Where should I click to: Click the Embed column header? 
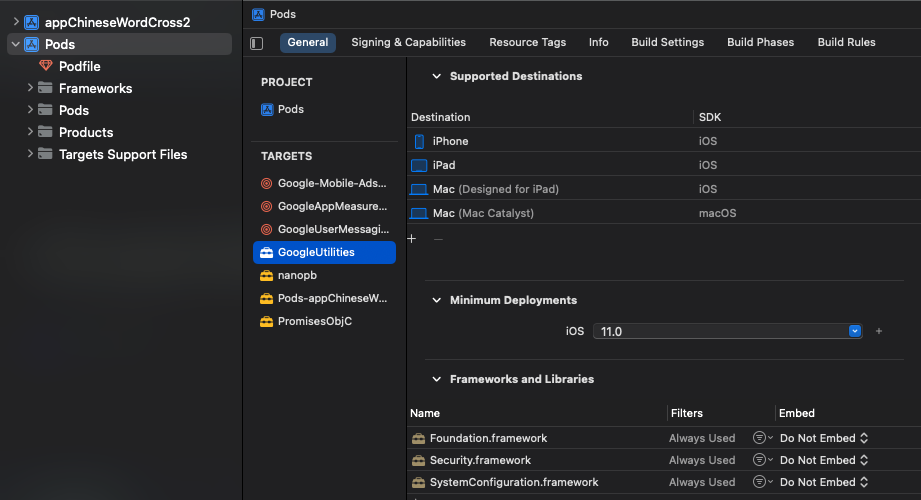(x=796, y=413)
